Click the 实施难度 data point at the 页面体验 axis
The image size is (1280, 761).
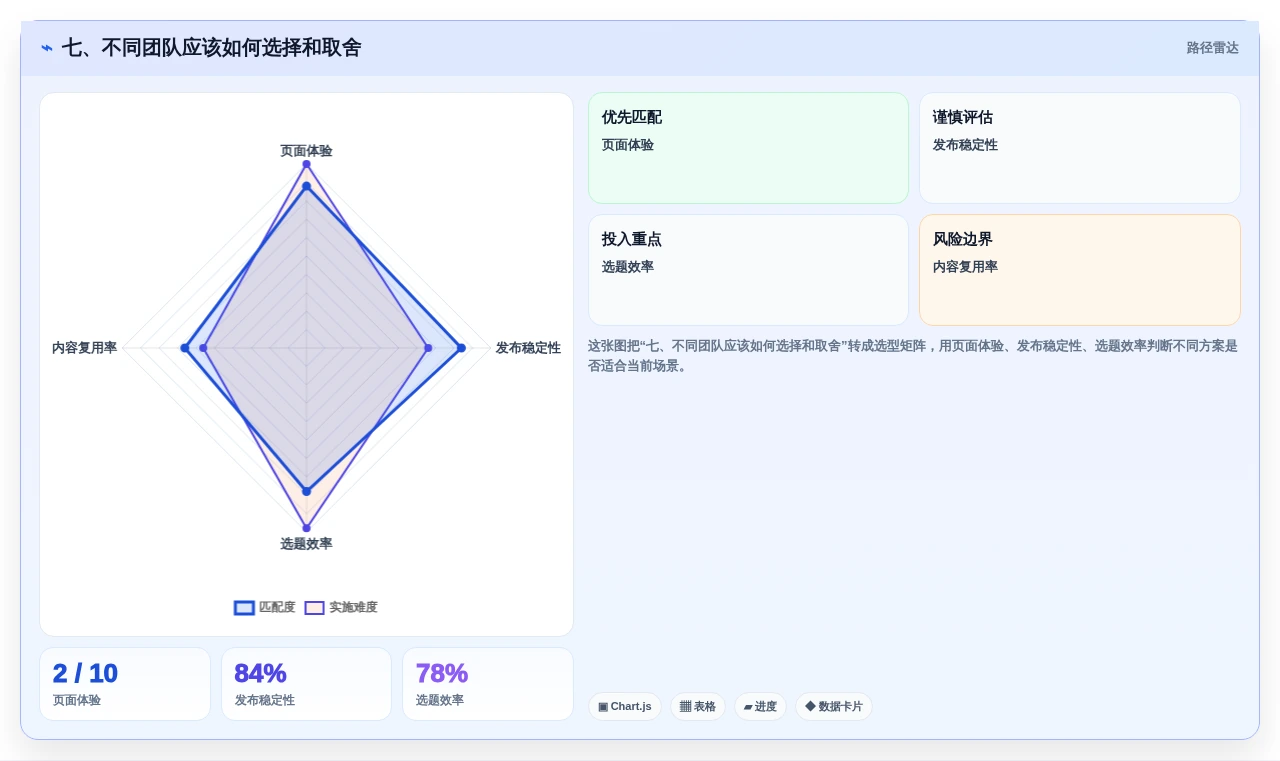click(x=306, y=164)
